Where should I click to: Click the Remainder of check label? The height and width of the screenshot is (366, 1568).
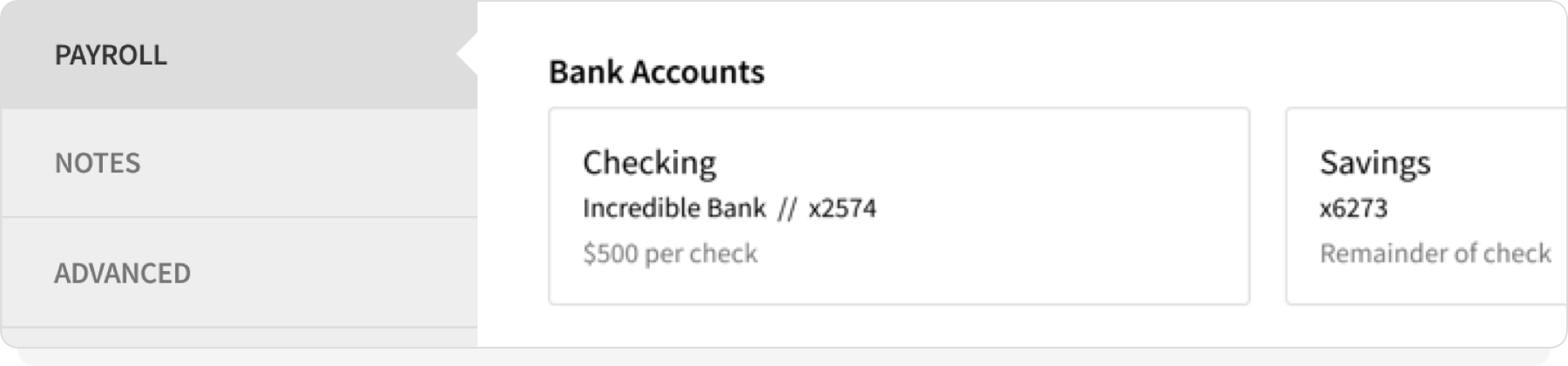click(1435, 254)
